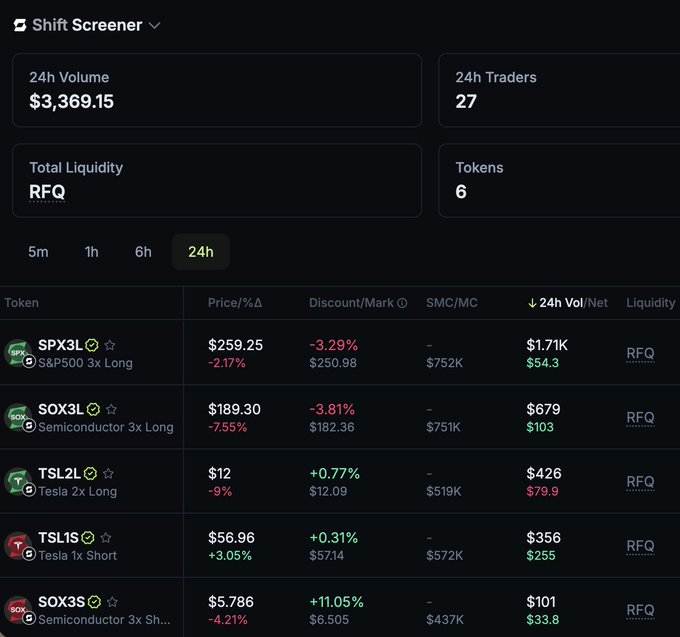Favorite TSL1S with the star
Viewport: 680px width, 637px height.
(106, 538)
